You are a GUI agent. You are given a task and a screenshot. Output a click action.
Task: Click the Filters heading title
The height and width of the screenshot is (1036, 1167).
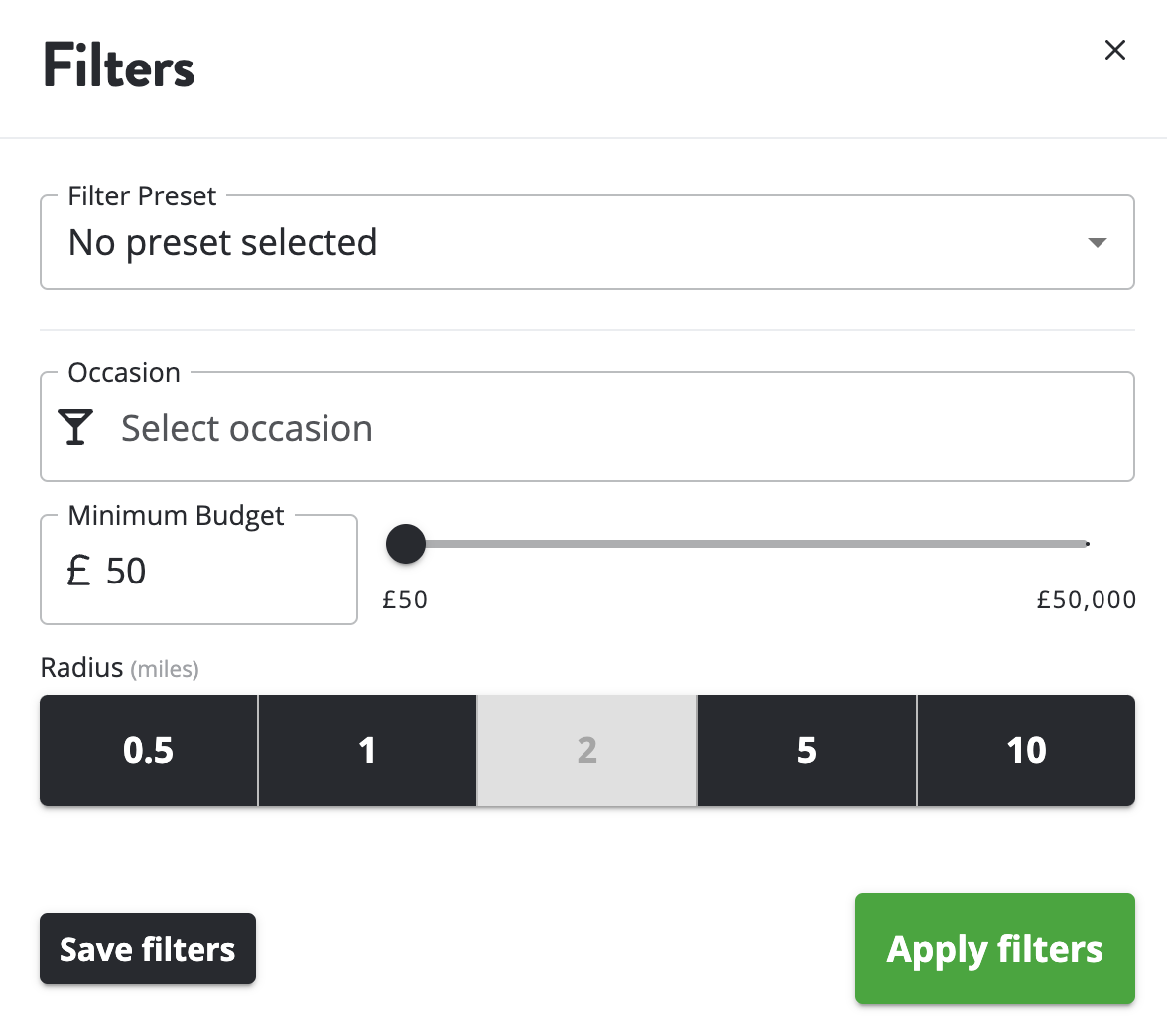[x=118, y=65]
